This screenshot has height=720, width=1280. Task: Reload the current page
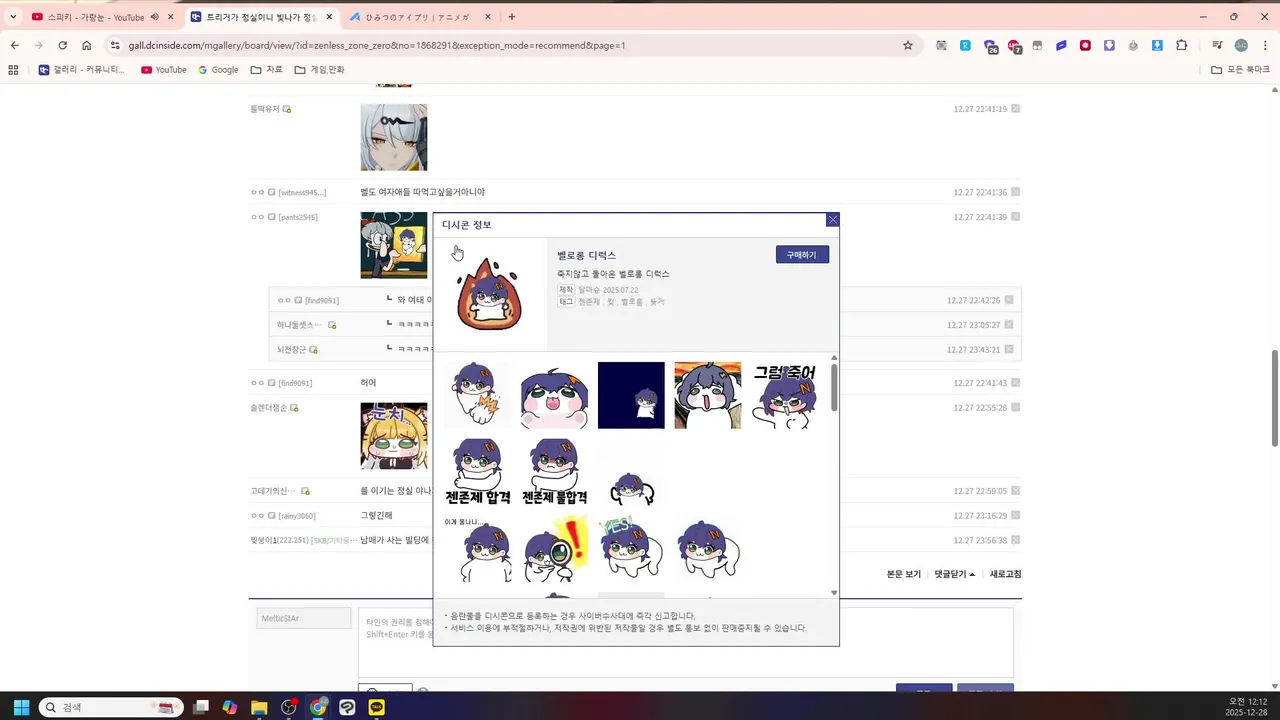(x=62, y=45)
